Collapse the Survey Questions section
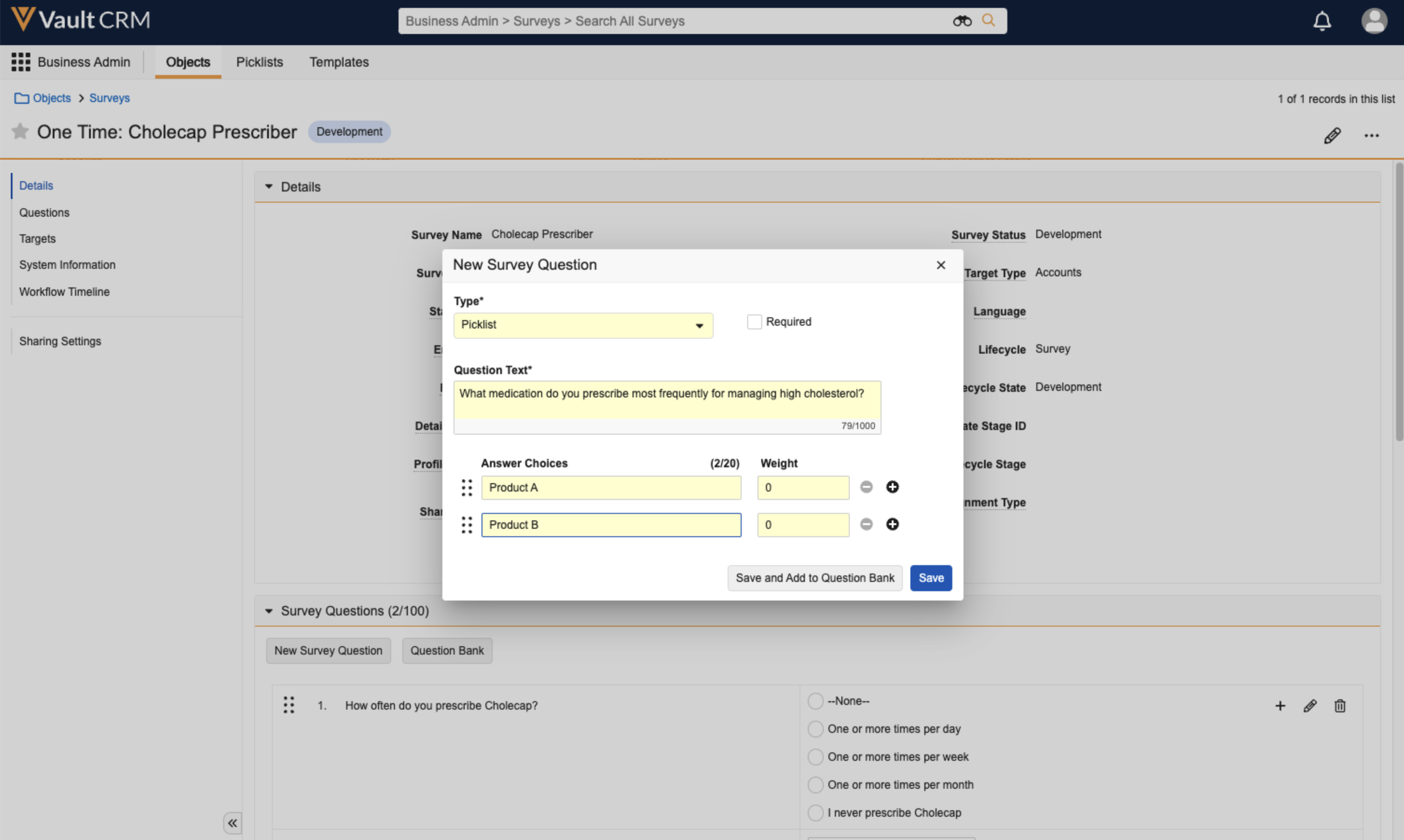 point(269,611)
